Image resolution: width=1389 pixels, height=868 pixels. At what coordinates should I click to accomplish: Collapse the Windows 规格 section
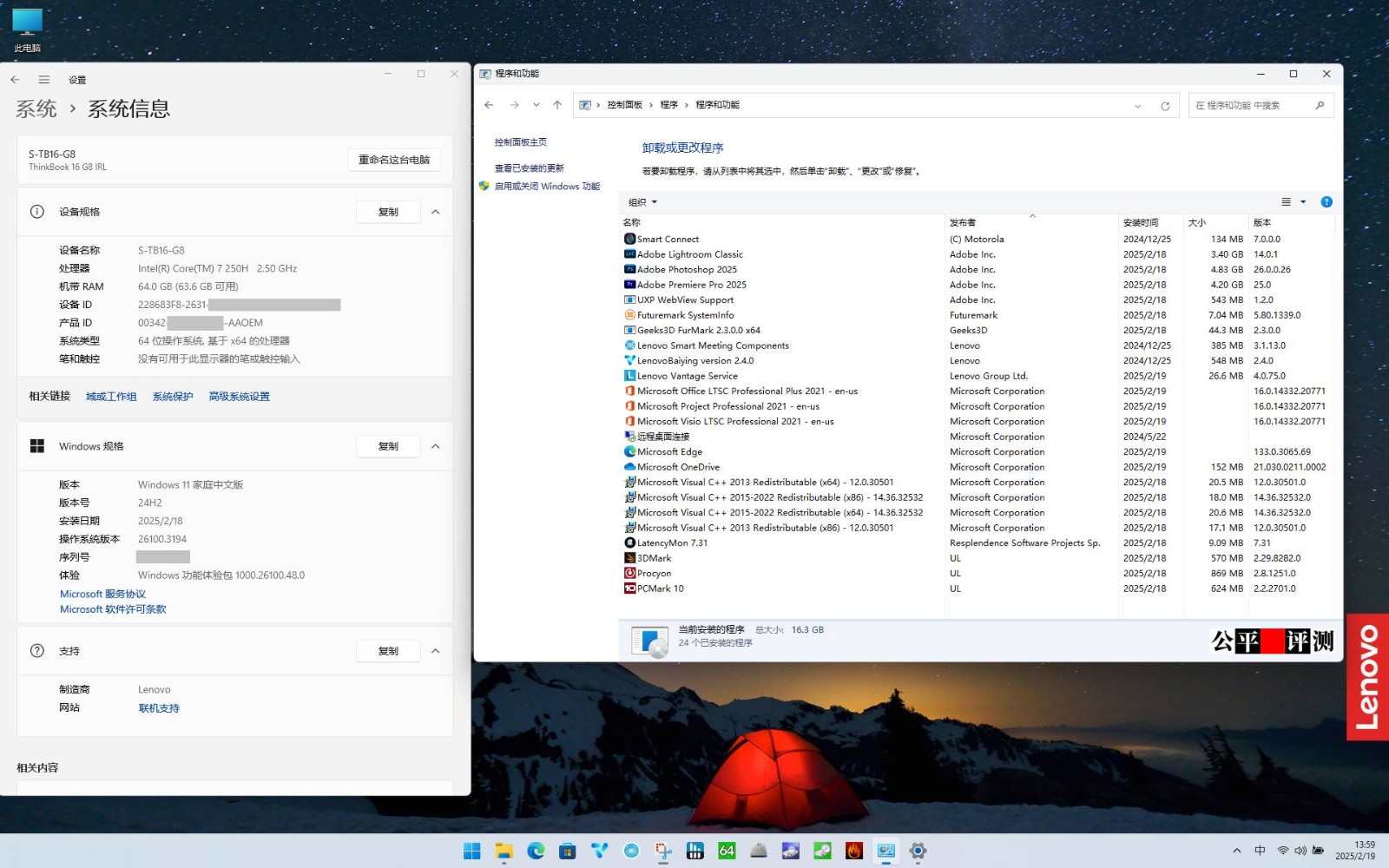tap(436, 446)
